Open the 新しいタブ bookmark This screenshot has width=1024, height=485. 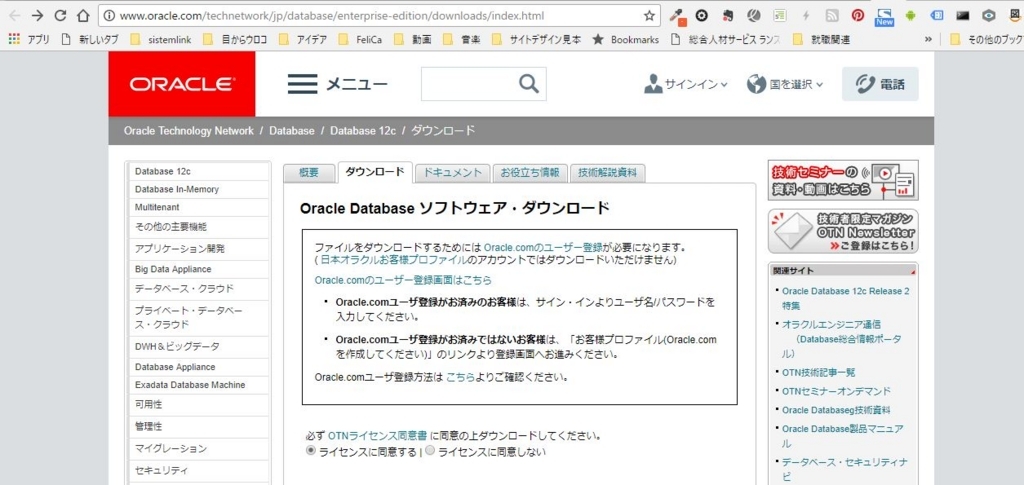89,40
